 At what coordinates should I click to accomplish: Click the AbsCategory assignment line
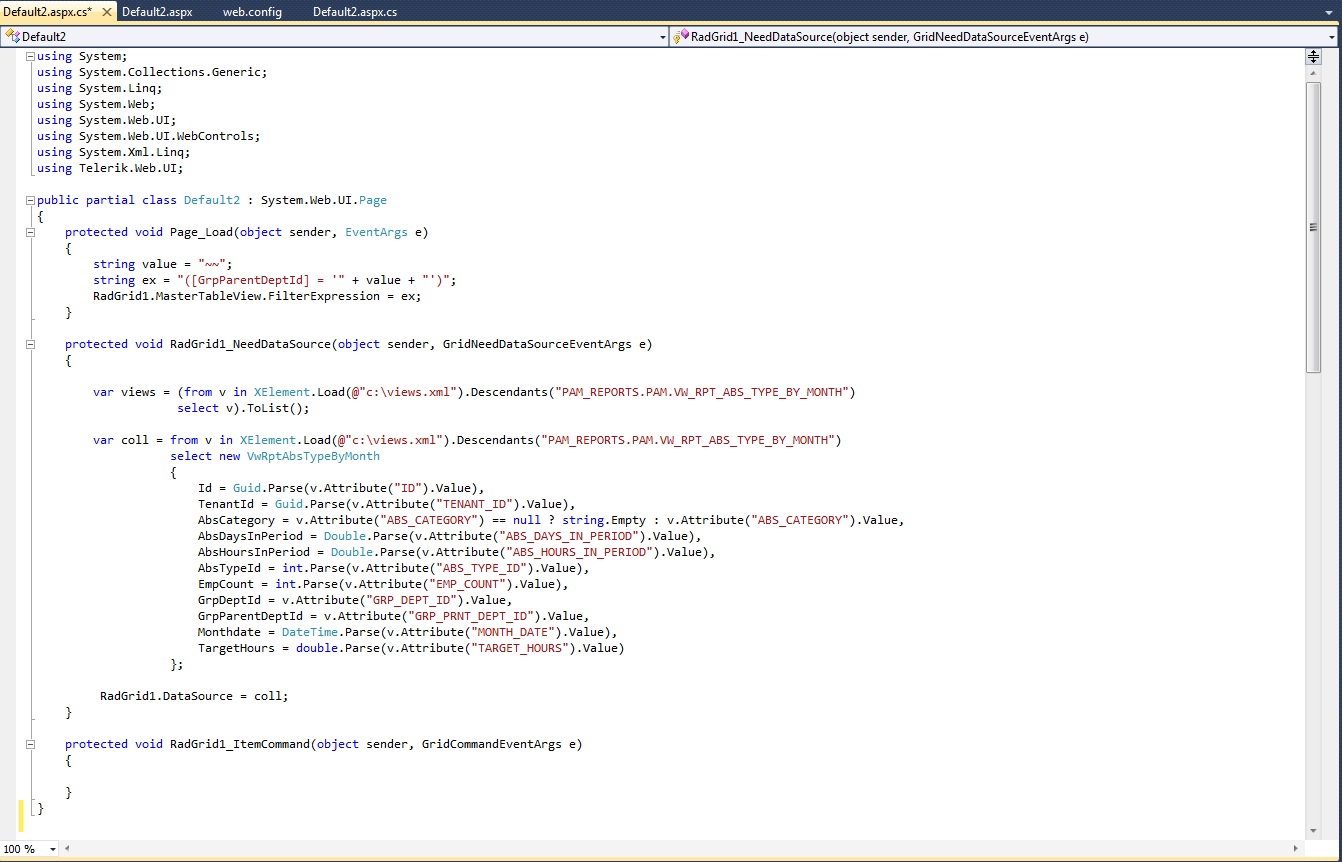tap(551, 520)
